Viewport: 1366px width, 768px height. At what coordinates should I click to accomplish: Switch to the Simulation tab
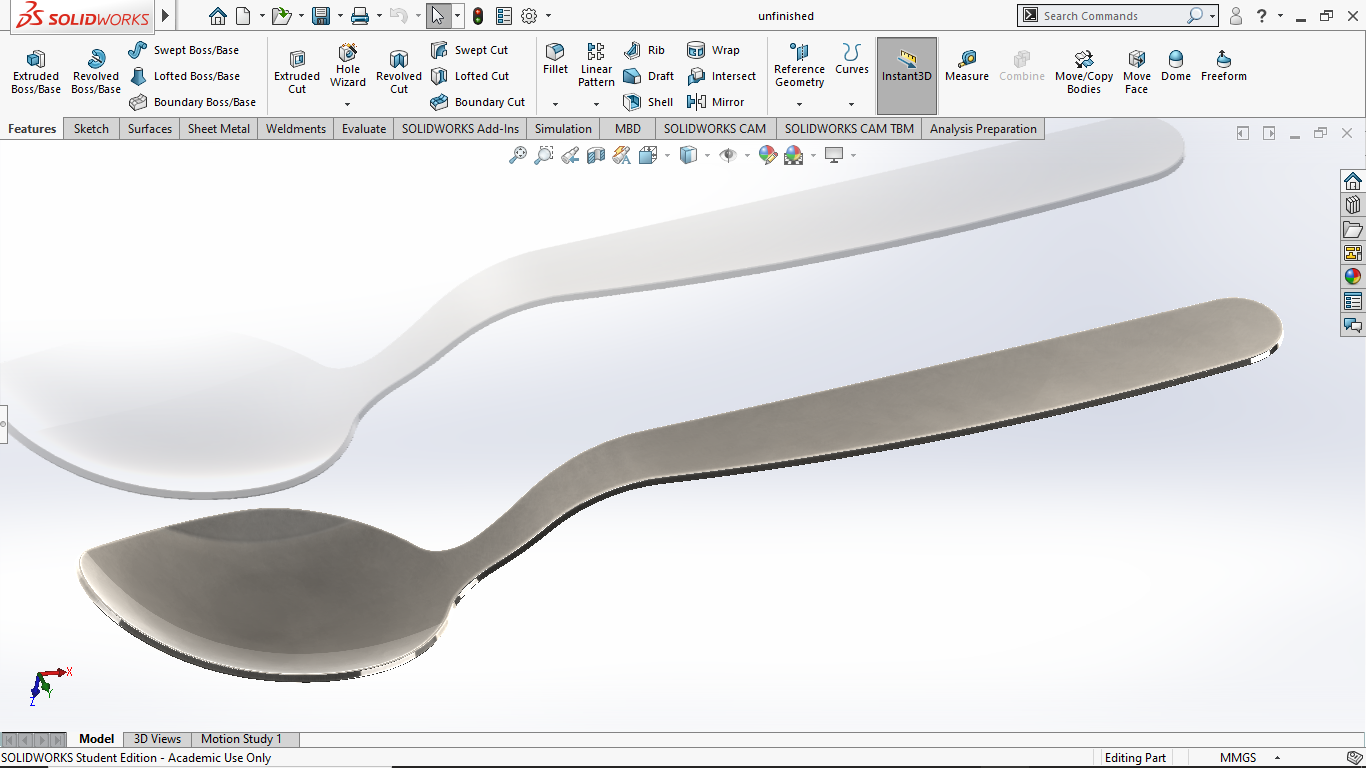click(563, 128)
